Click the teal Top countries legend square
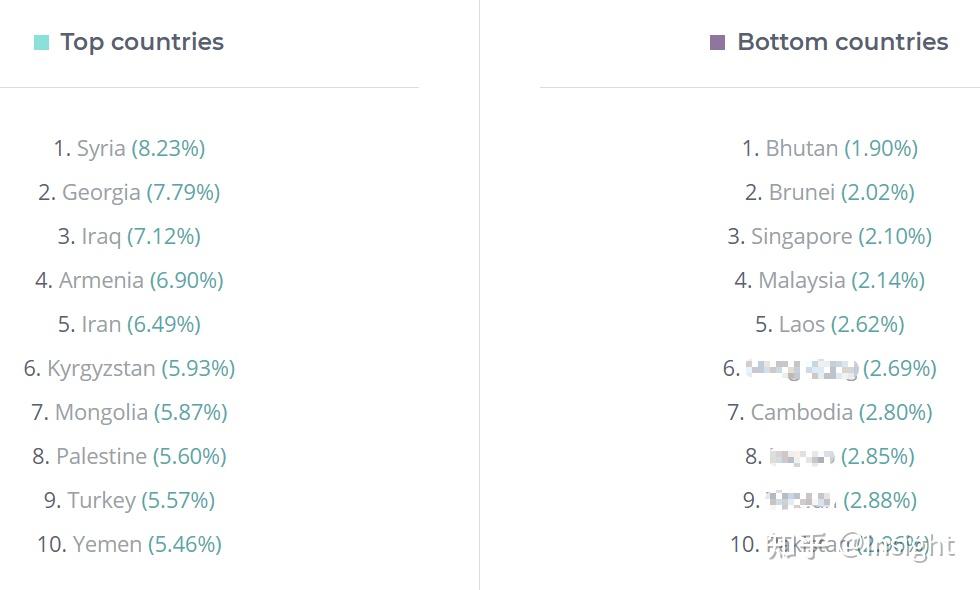The height and width of the screenshot is (590, 980). point(41,42)
